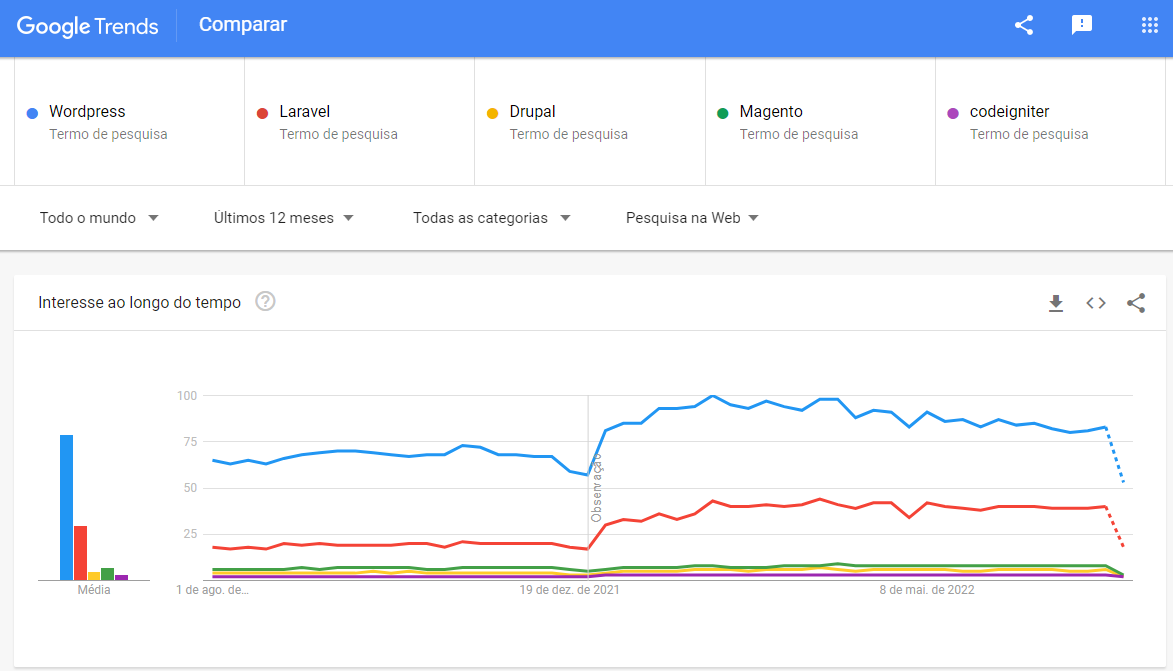Click the Observação marker on chart

point(596,488)
